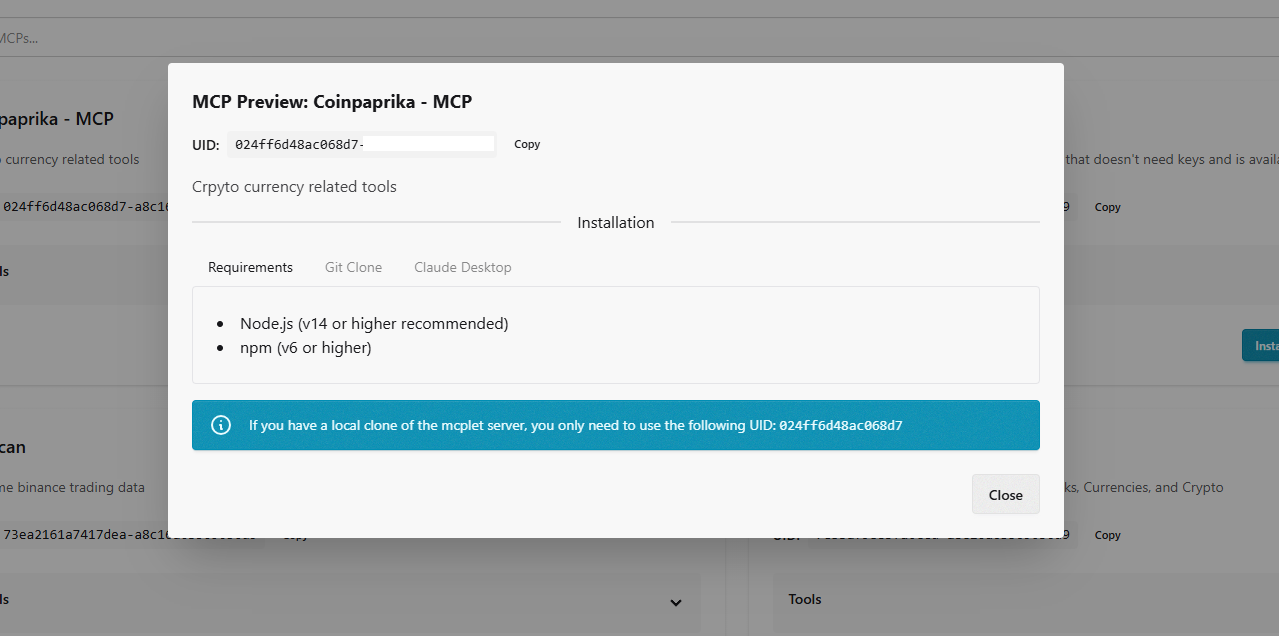Click the 'UID:' label in the dialog
This screenshot has width=1279, height=636.
click(x=206, y=145)
